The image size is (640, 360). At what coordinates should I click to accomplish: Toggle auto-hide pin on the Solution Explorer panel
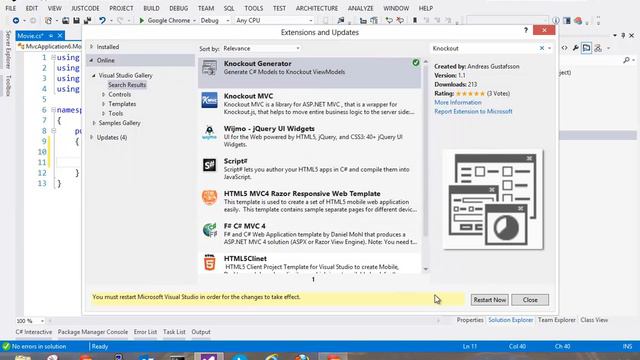623,36
